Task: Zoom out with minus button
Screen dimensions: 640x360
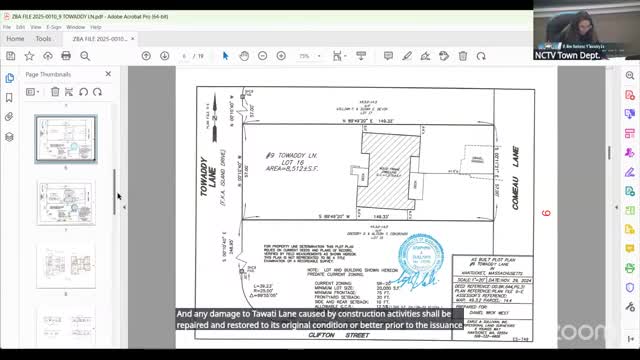Action: [x=262, y=56]
